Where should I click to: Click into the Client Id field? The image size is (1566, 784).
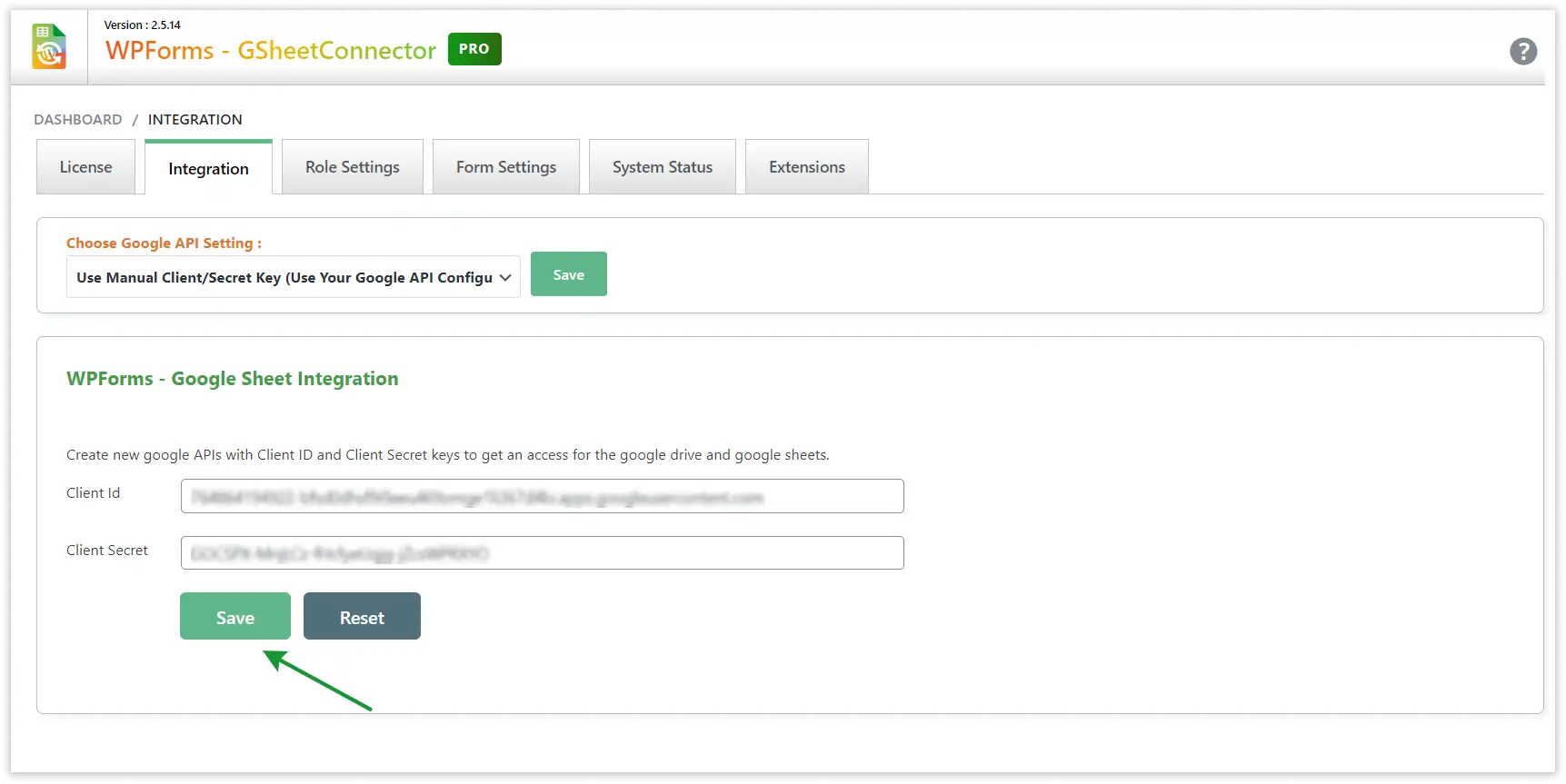click(543, 496)
